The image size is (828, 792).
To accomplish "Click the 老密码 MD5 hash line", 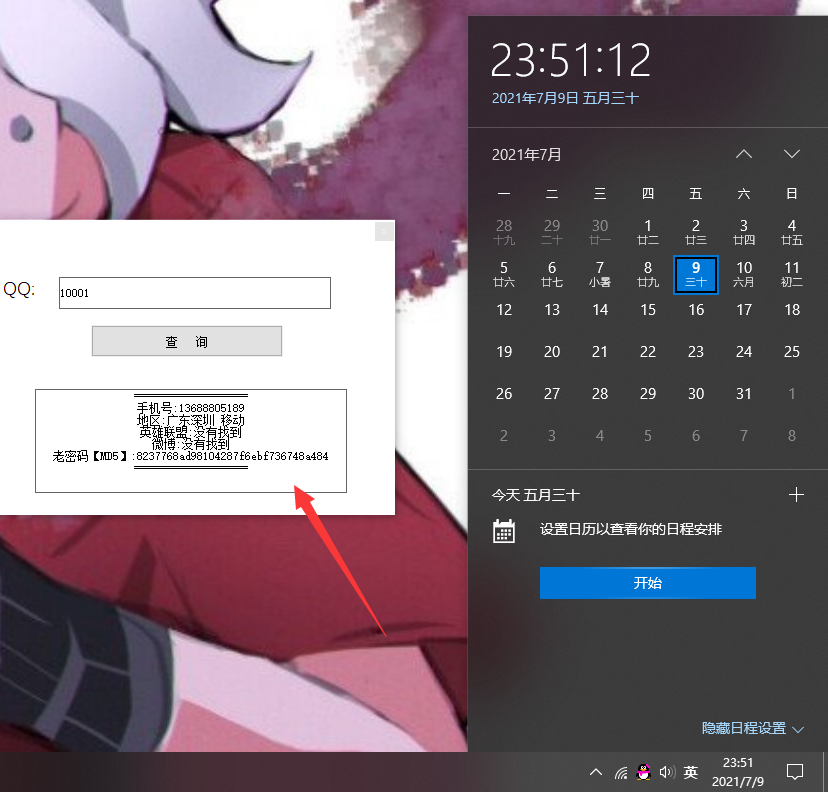I will (x=190, y=456).
